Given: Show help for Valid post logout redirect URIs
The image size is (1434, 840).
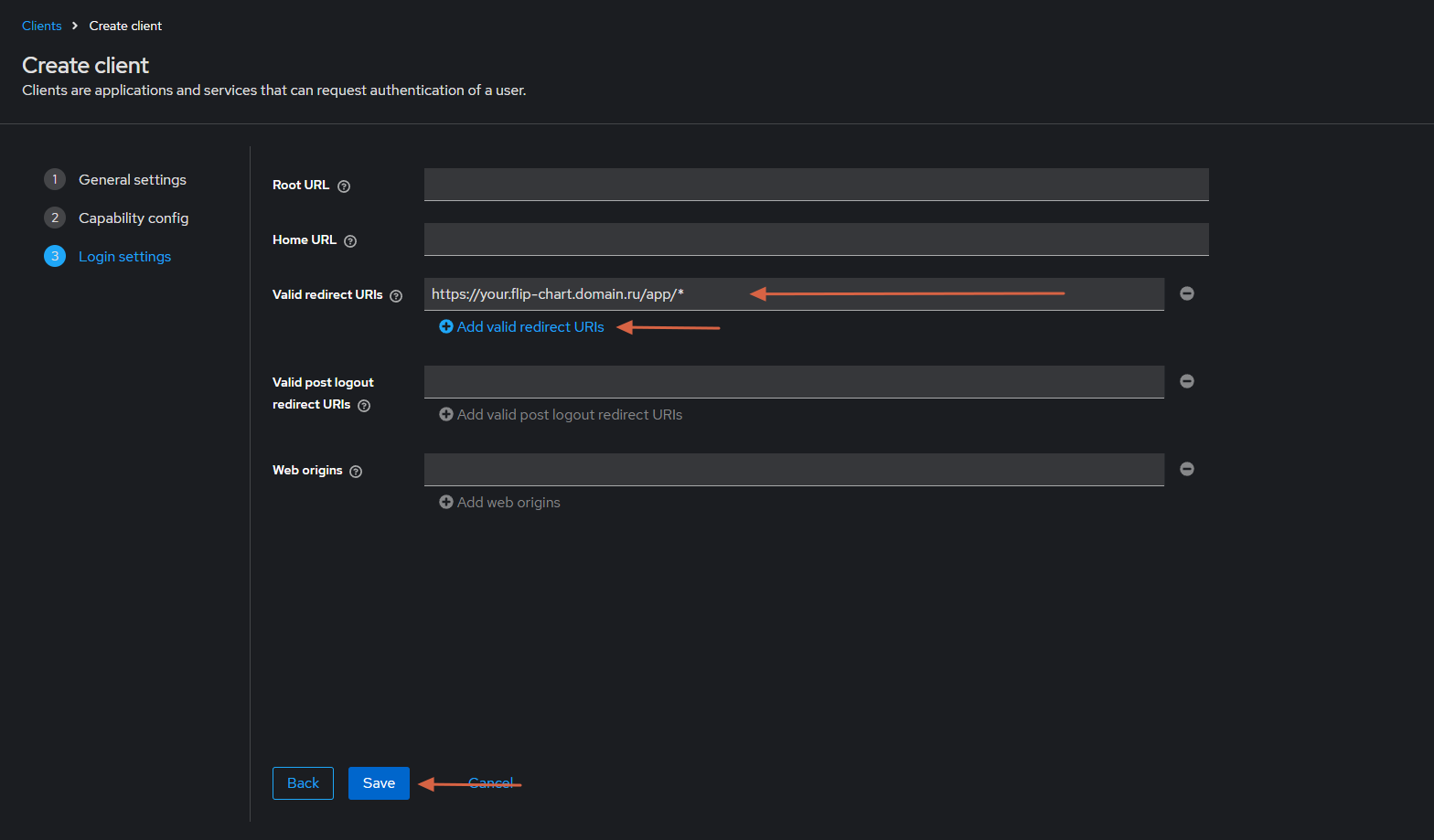Looking at the screenshot, I should [x=364, y=406].
